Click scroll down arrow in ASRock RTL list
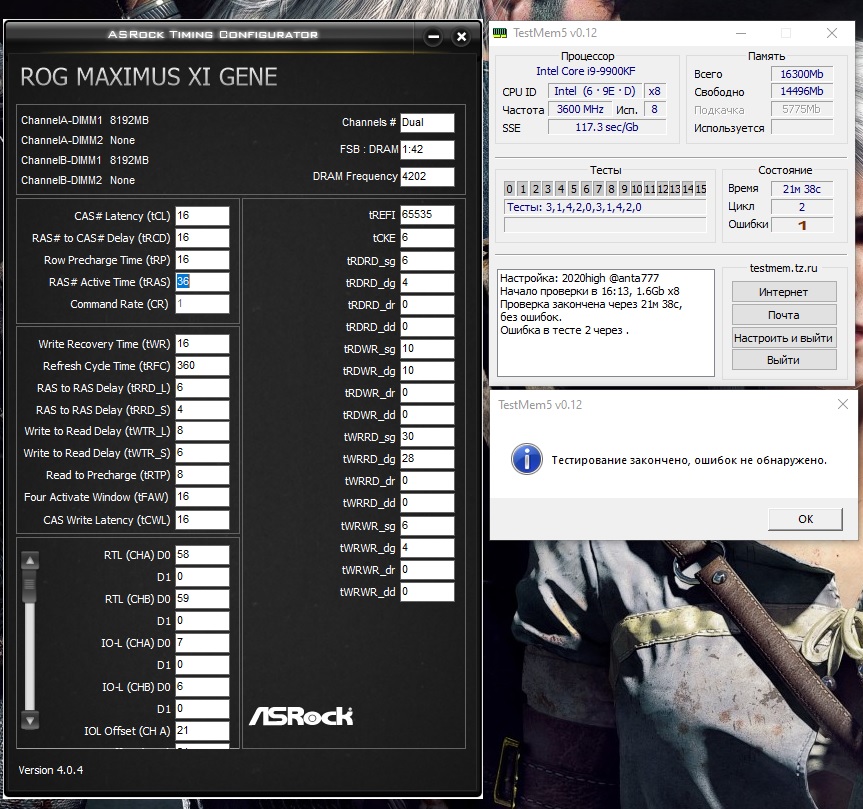The width and height of the screenshot is (863, 809). point(30,720)
